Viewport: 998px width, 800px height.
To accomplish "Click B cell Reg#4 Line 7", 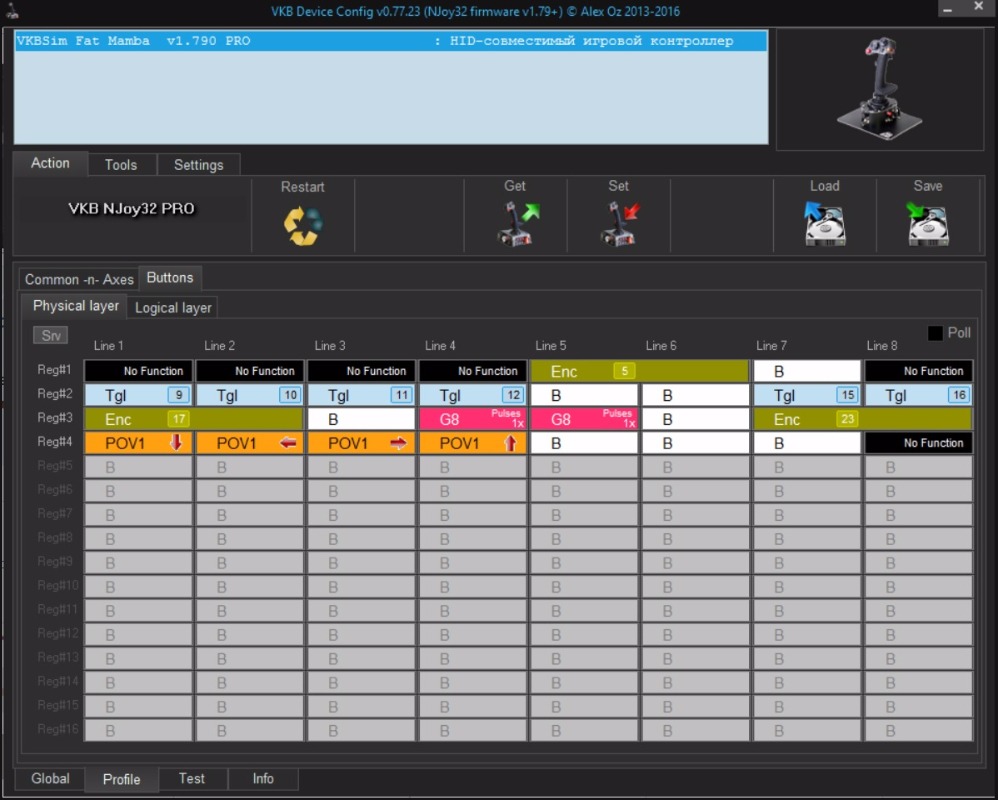I will [807, 443].
